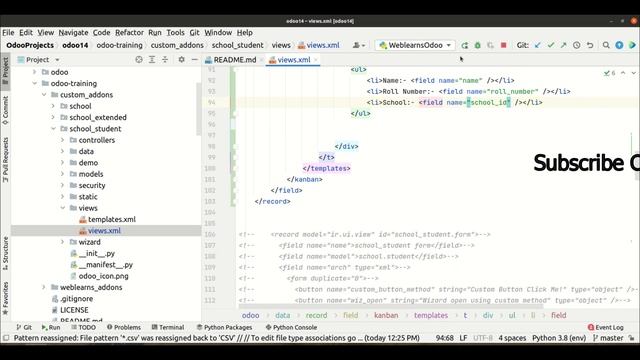Select templates.xml in project tree
Image resolution: width=640 pixels, height=360 pixels.
[x=111, y=220]
